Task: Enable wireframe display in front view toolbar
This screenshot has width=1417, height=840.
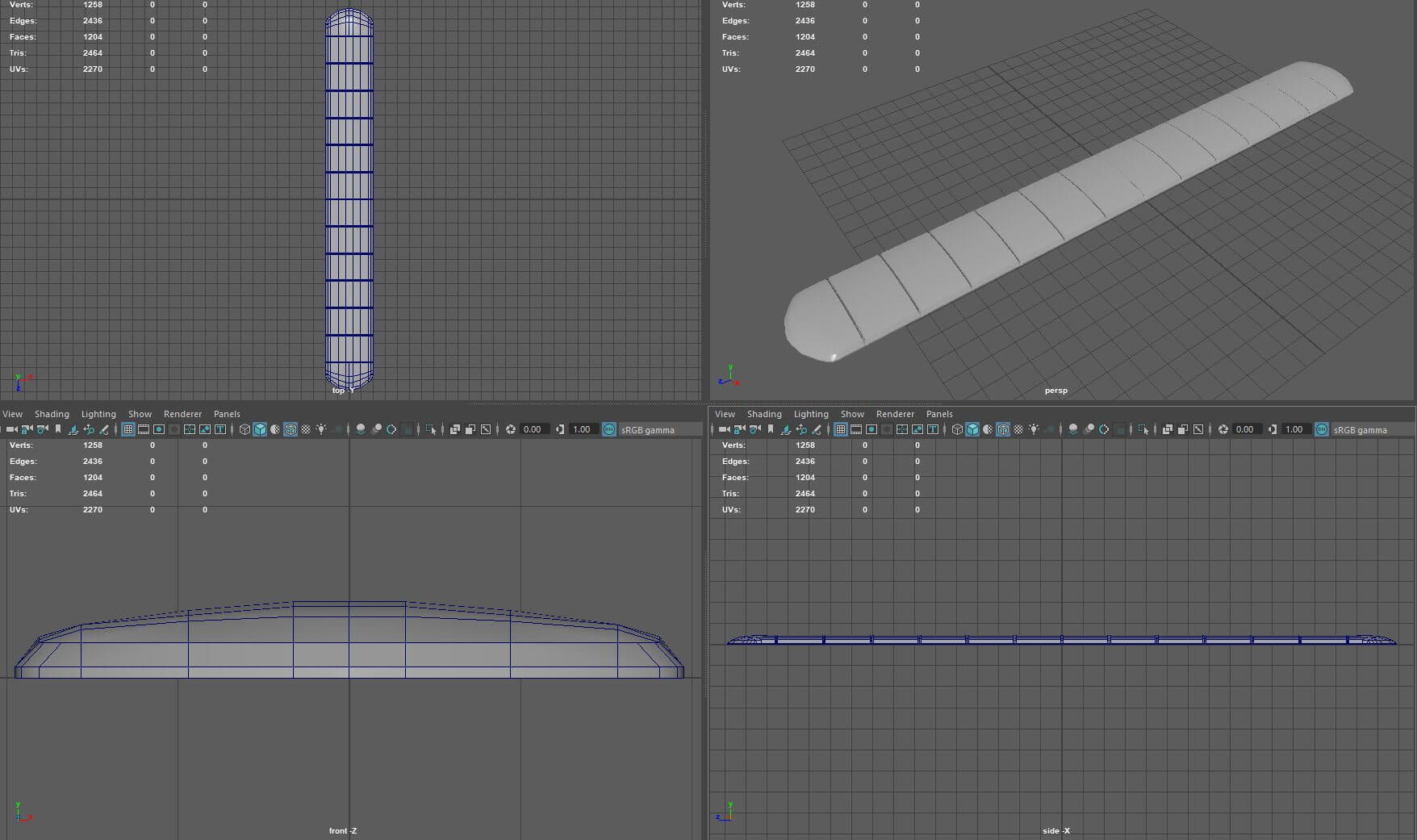Action: point(245,429)
